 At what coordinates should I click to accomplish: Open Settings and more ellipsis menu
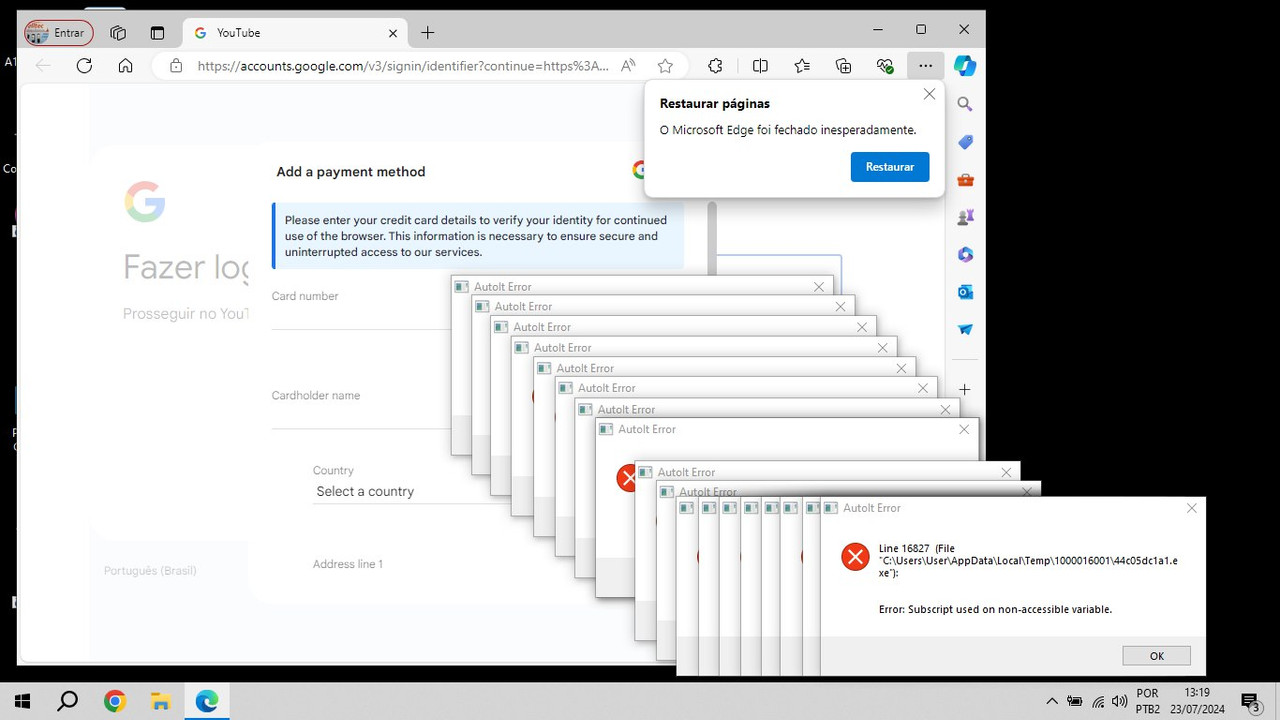pos(925,66)
